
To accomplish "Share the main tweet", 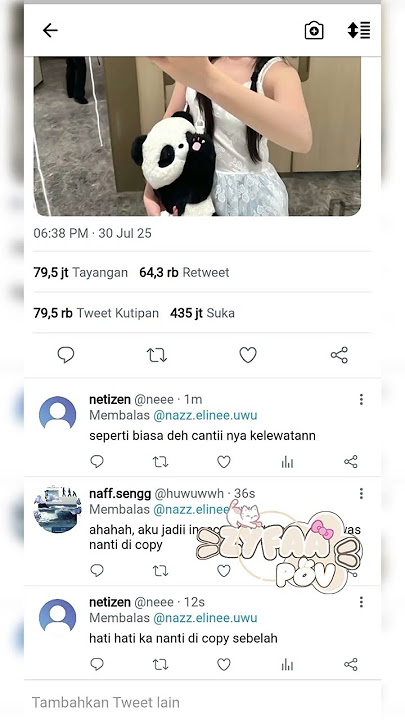I will (339, 355).
